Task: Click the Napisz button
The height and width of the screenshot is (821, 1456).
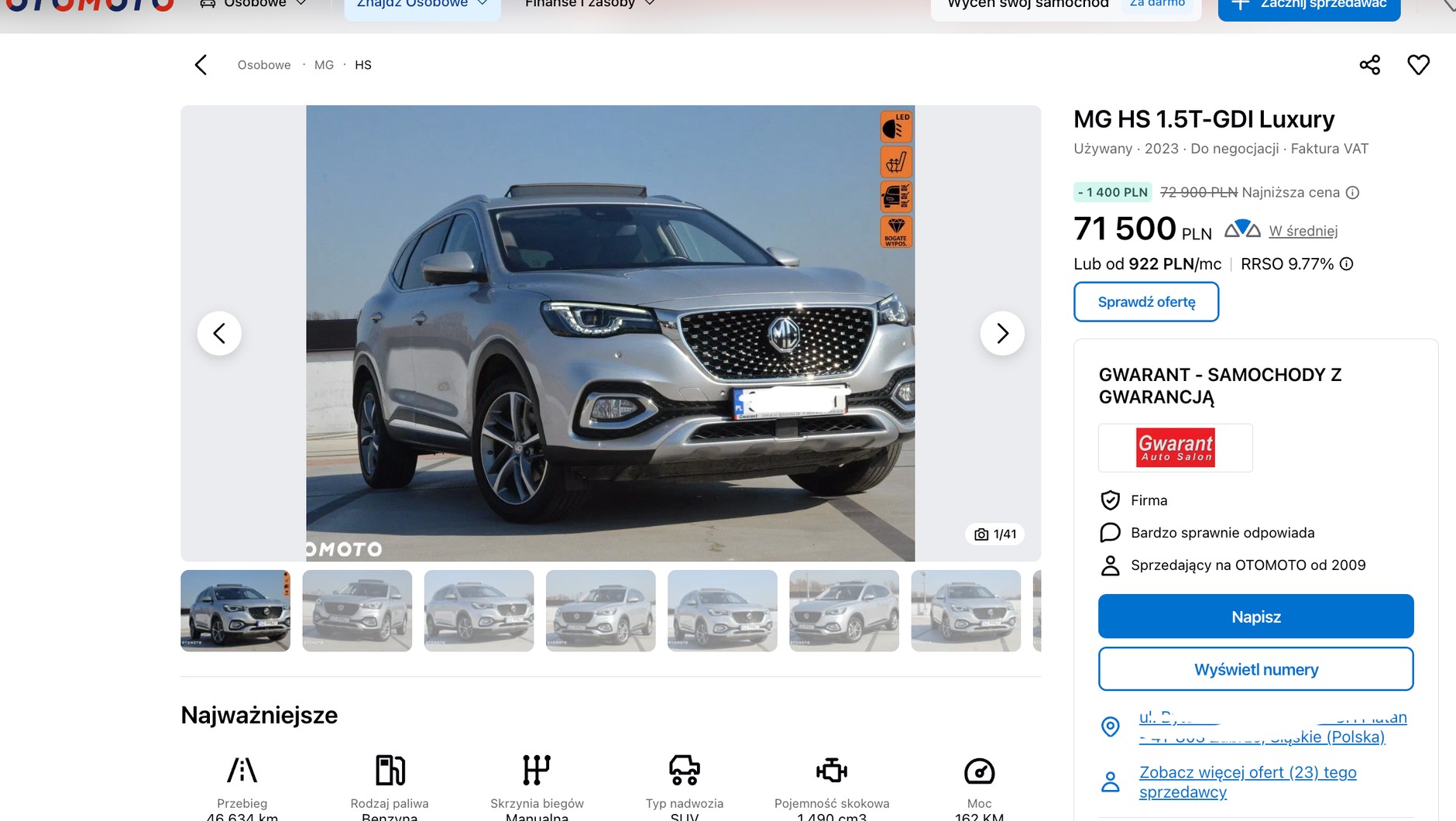Action: tap(1255, 617)
